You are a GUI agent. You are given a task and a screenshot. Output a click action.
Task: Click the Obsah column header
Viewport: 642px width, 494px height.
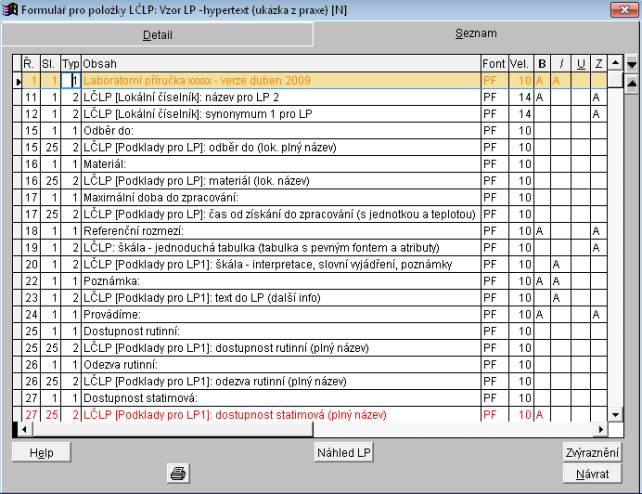click(x=281, y=63)
